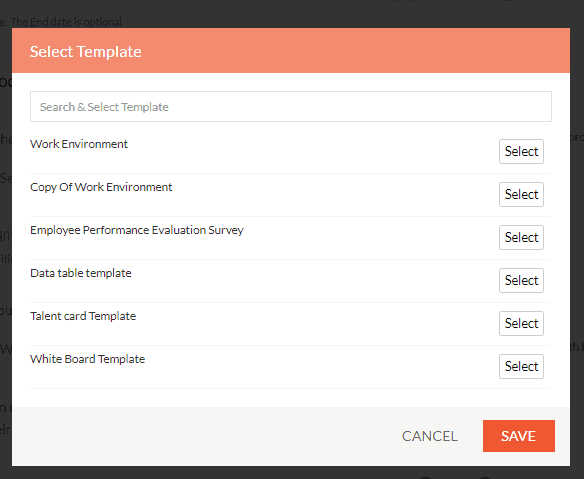Screen dimensions: 584x479
Task: Choose Select for Copy Of Work Environment
Action: (x=521, y=194)
